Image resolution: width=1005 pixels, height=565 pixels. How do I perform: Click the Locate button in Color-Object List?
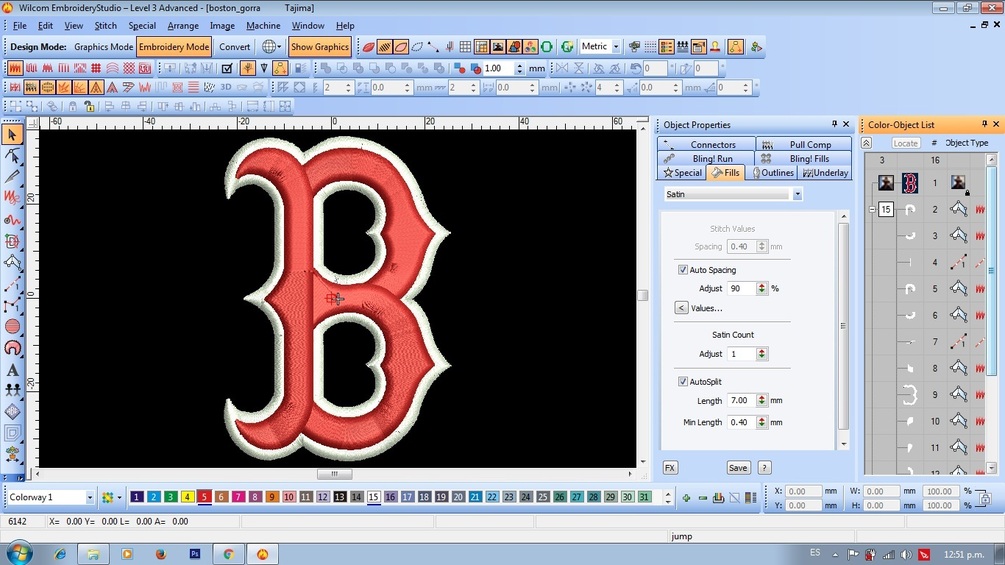point(906,143)
